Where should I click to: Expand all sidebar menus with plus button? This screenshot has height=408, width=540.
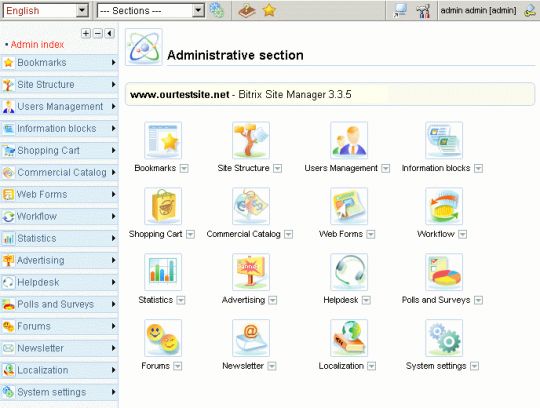pos(86,33)
